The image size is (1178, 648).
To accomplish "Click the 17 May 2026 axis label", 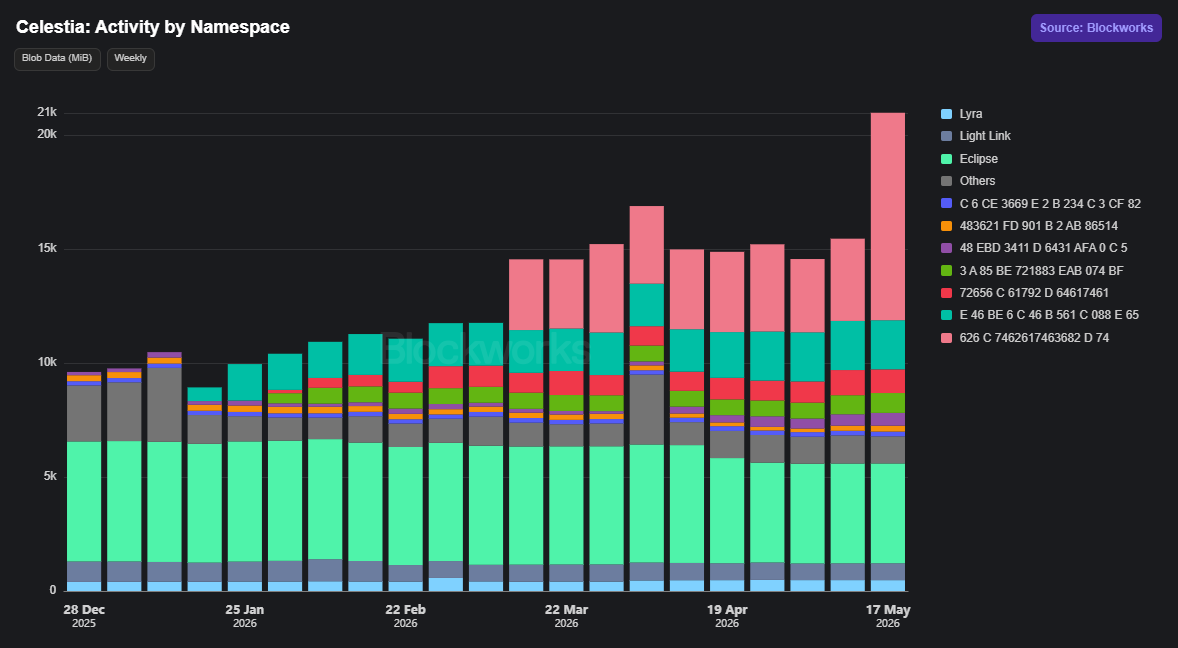I will (888, 616).
